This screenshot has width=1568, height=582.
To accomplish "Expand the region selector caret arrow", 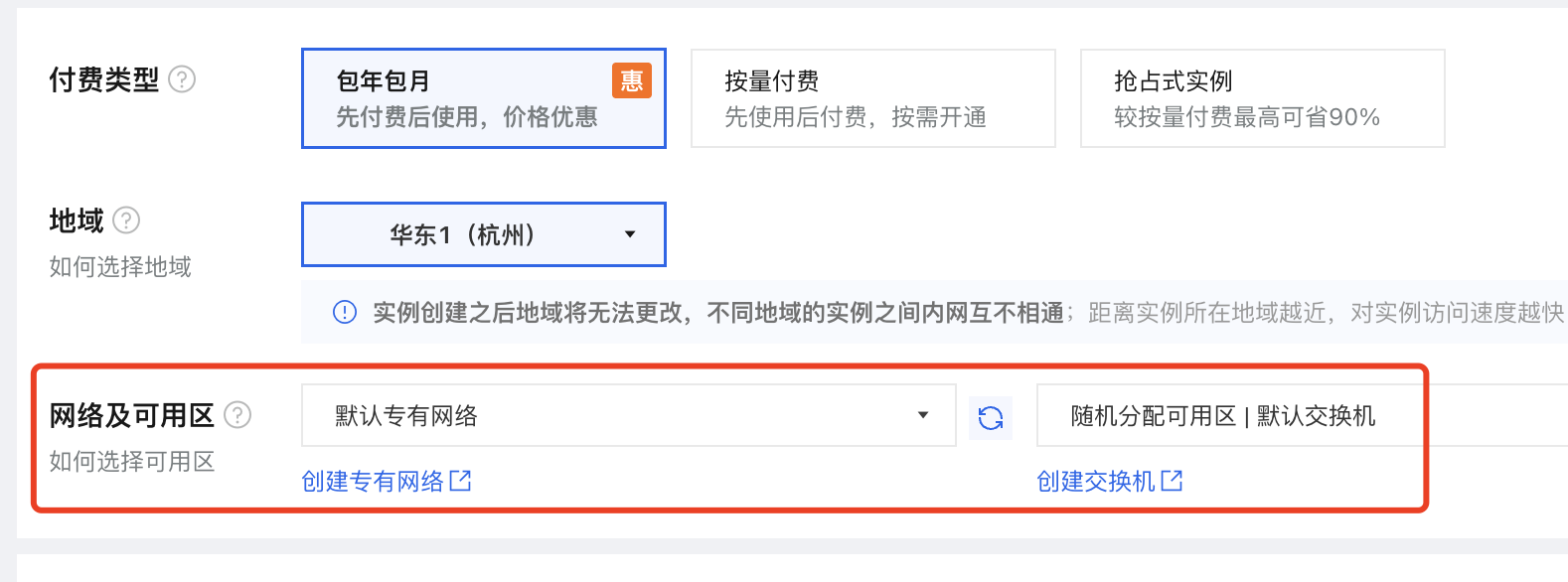I will coord(629,234).
